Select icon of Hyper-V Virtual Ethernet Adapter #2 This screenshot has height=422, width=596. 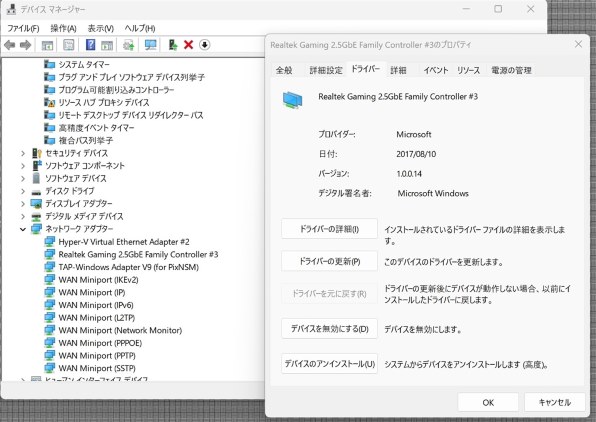coord(49,242)
